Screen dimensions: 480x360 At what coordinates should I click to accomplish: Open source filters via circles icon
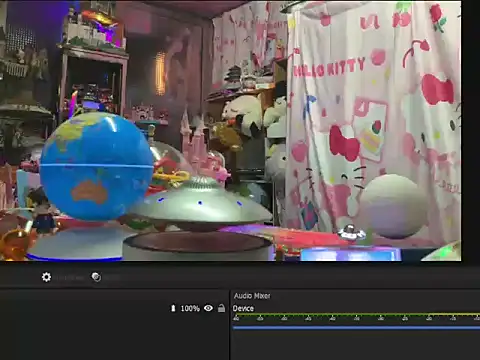[96, 277]
